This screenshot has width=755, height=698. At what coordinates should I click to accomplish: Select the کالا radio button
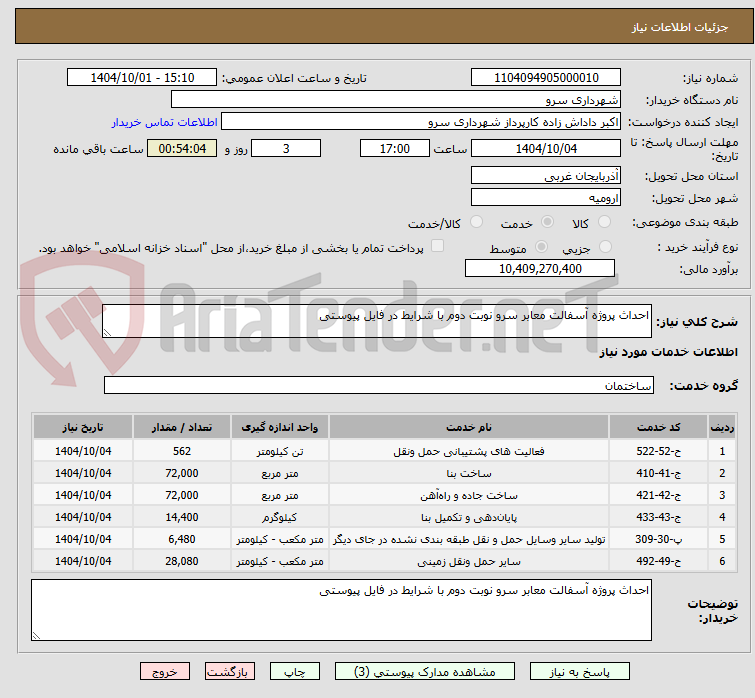[604, 222]
